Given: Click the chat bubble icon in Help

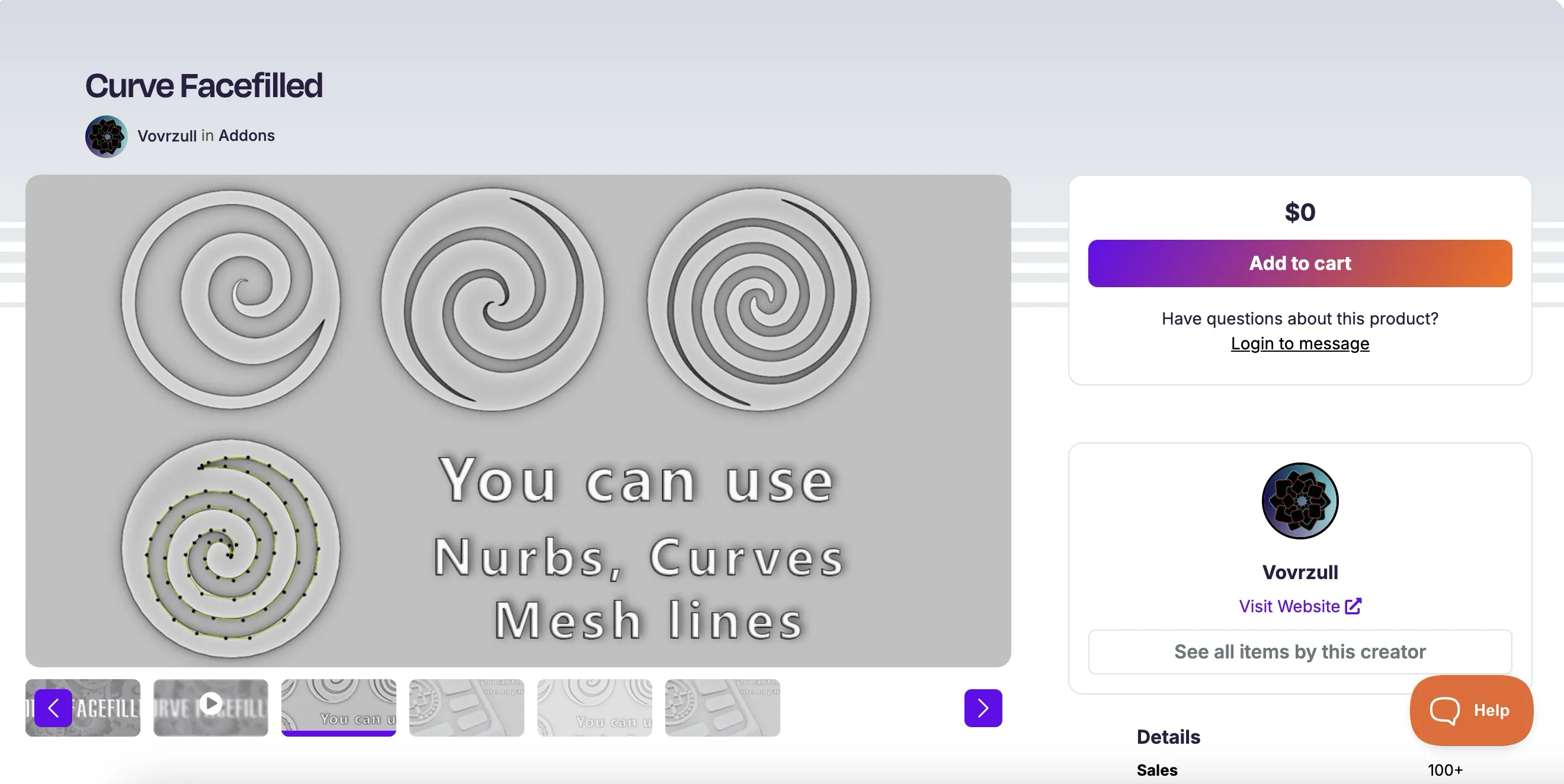Looking at the screenshot, I should click(x=1444, y=710).
